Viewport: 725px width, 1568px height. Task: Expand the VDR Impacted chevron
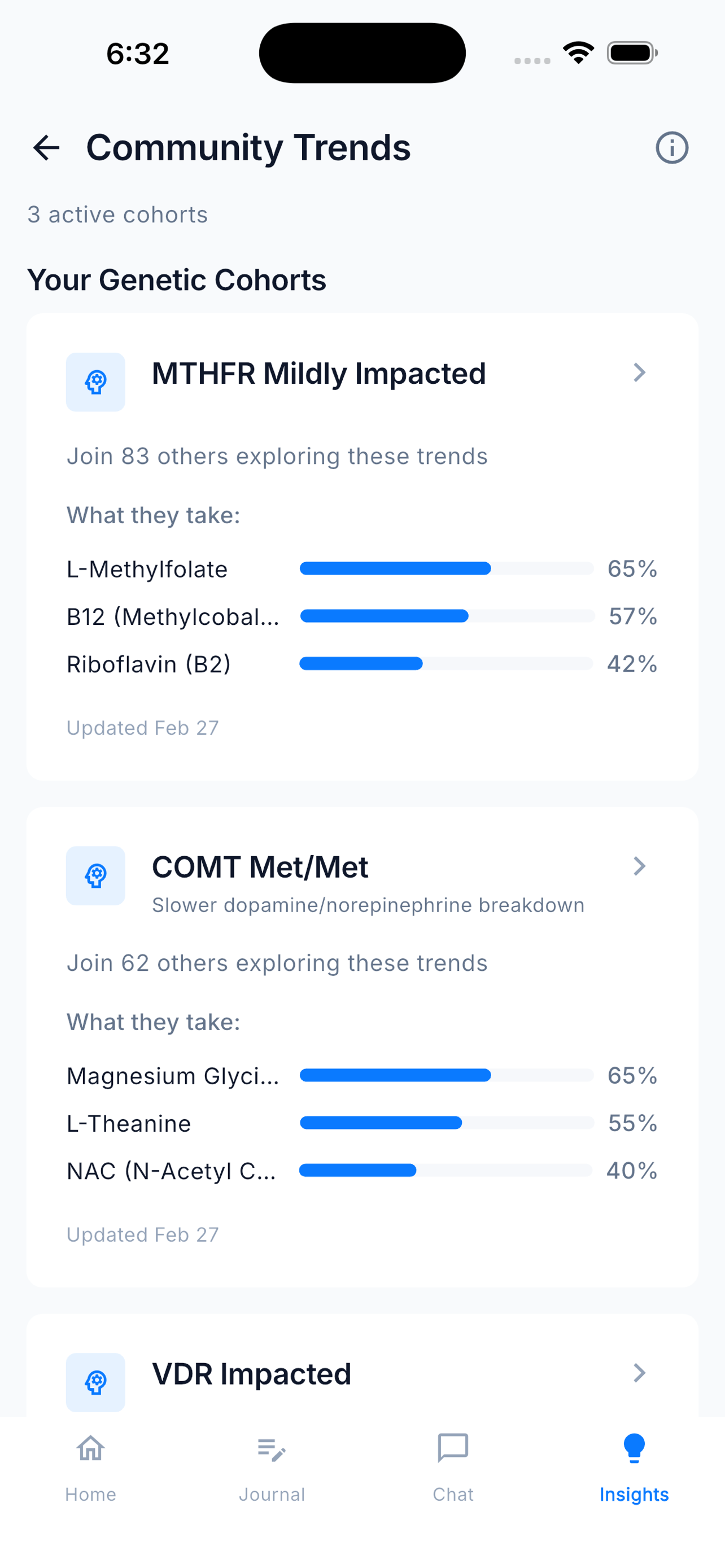639,1373
